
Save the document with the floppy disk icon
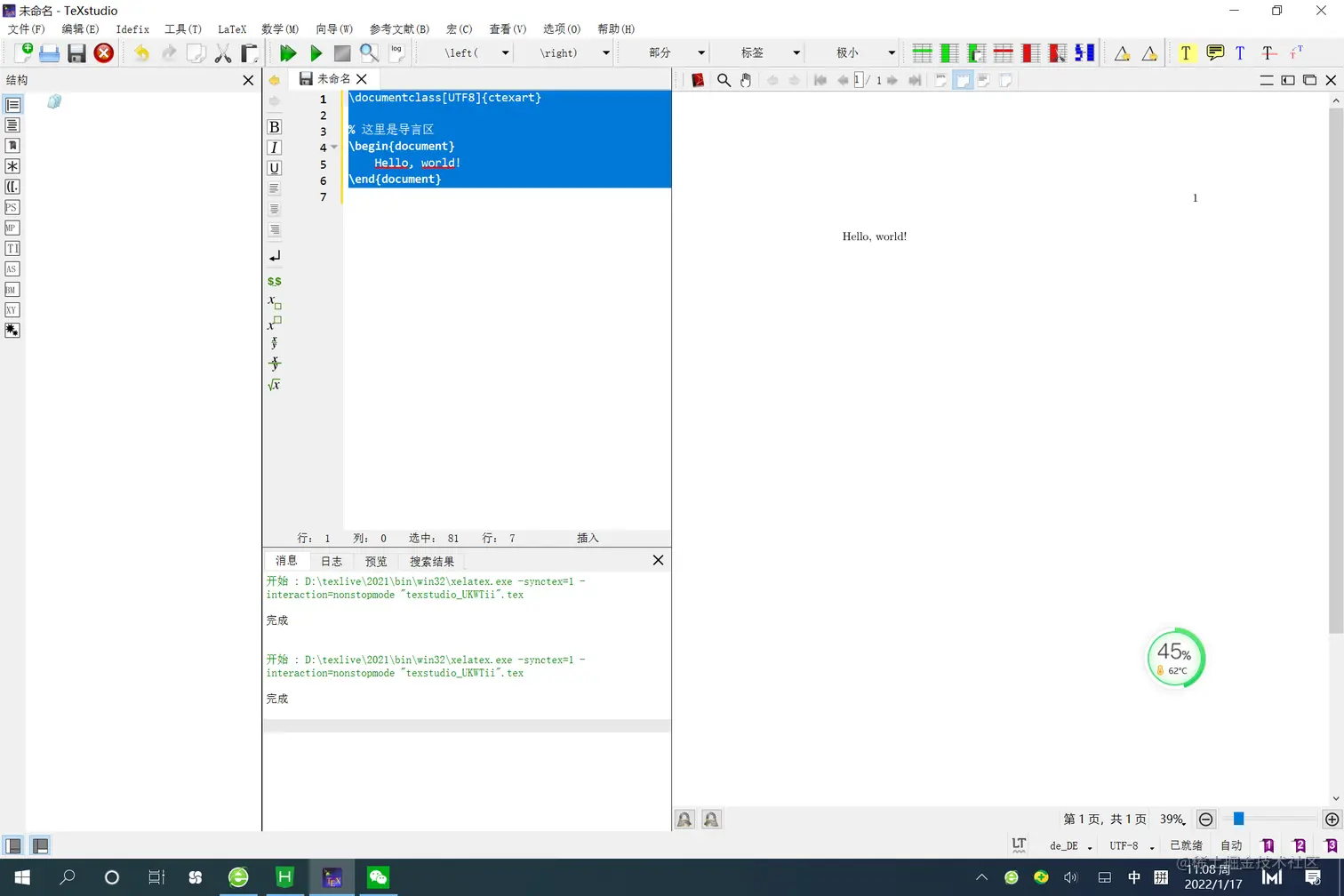(x=76, y=53)
